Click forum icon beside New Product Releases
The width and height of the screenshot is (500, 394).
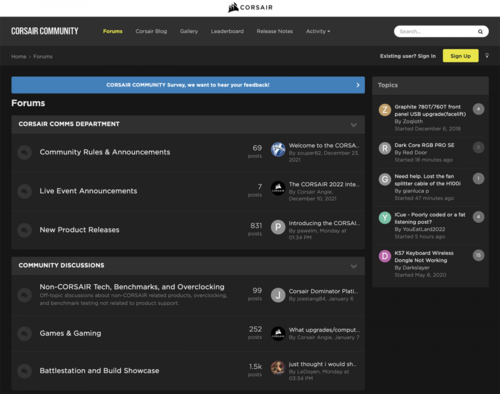click(x=24, y=230)
